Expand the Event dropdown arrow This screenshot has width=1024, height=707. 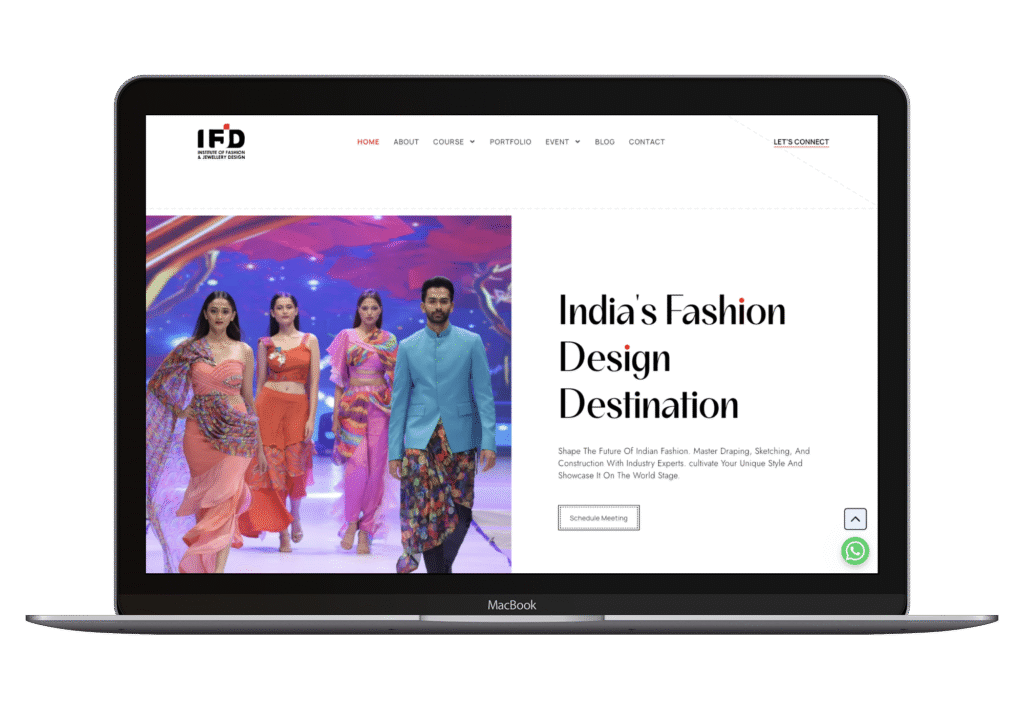pyautogui.click(x=577, y=142)
